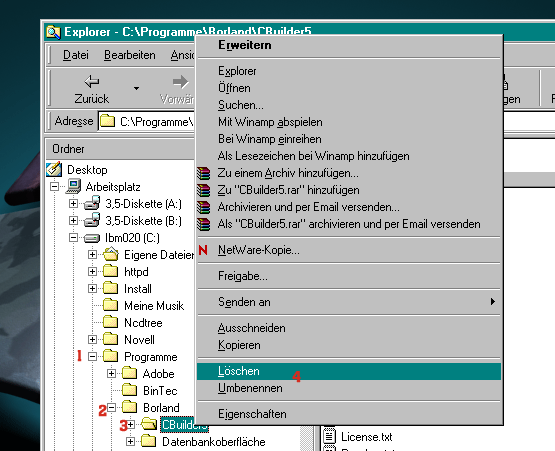The width and height of the screenshot is (555, 451).
Task: Open the Bearbeiten menu
Action: [130, 55]
